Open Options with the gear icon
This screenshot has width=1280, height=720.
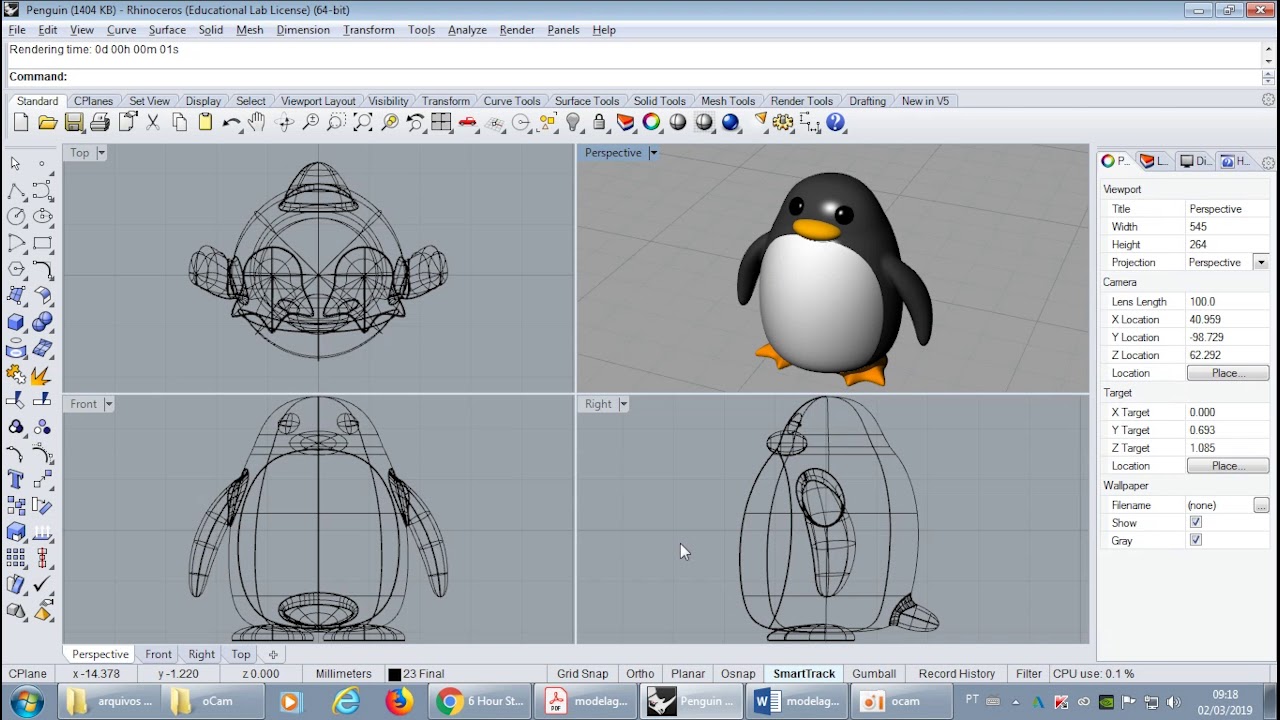click(x=783, y=122)
